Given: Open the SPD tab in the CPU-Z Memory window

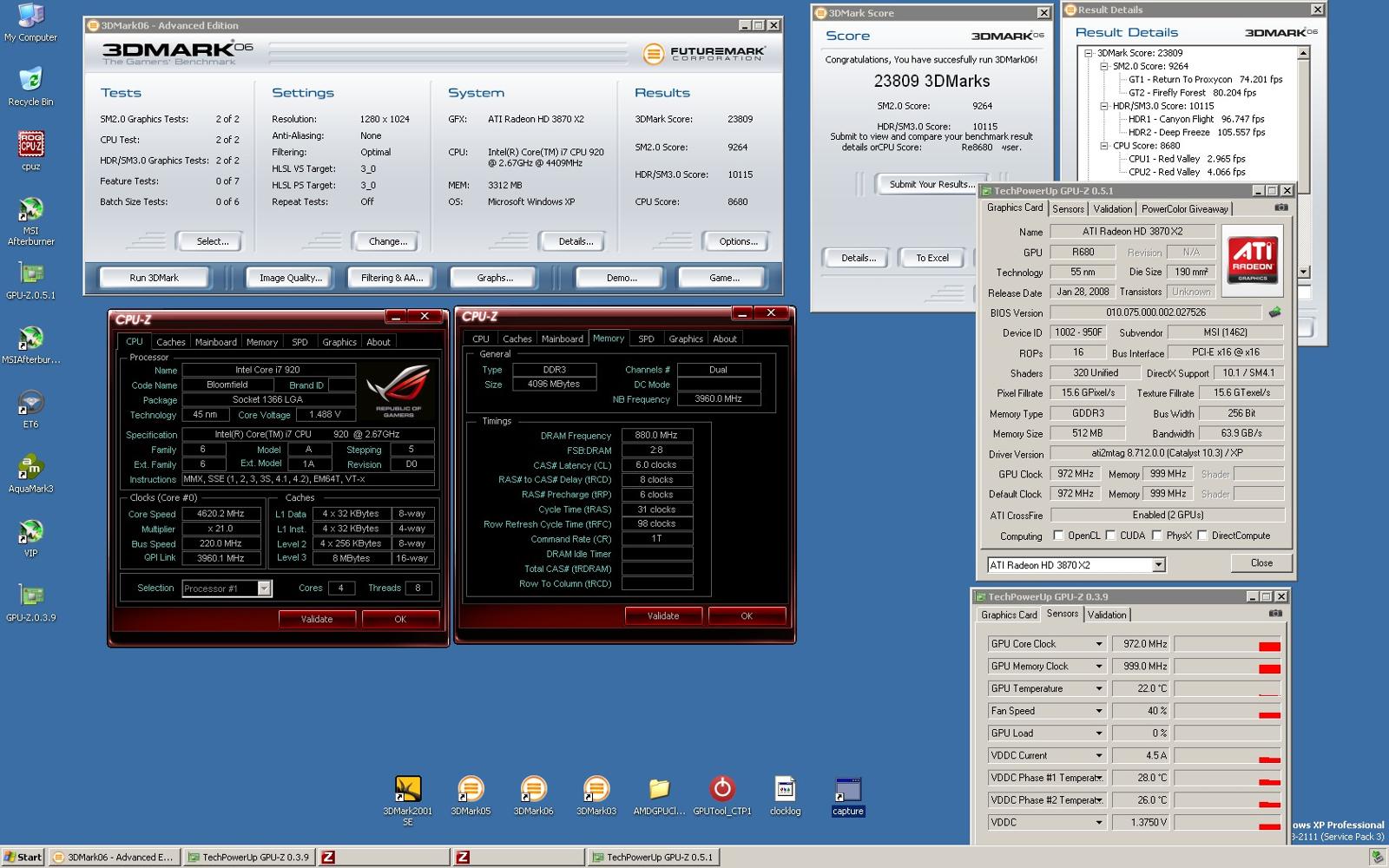Looking at the screenshot, I should (646, 339).
